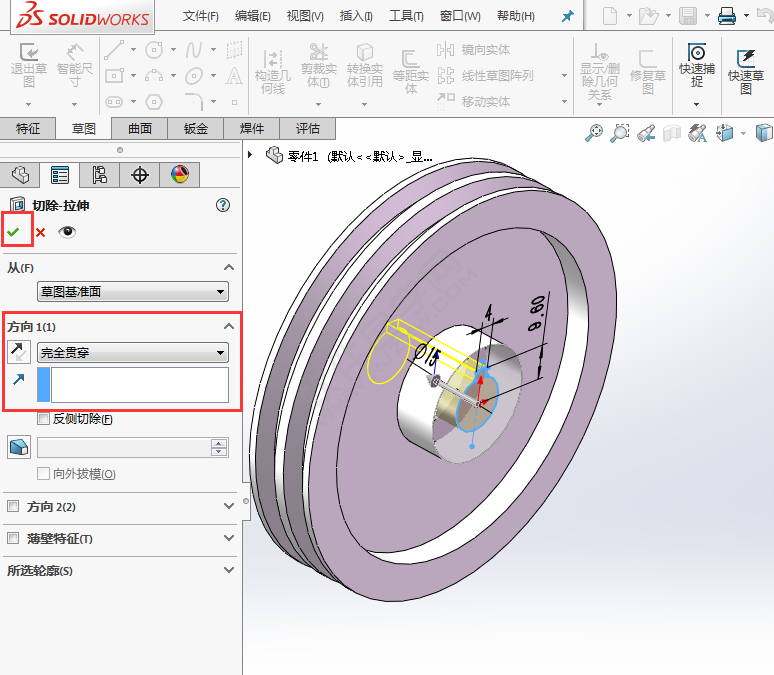Image resolution: width=774 pixels, height=675 pixels.
Task: Expand the 薄壁特征 section chevron
Action: pos(229,538)
